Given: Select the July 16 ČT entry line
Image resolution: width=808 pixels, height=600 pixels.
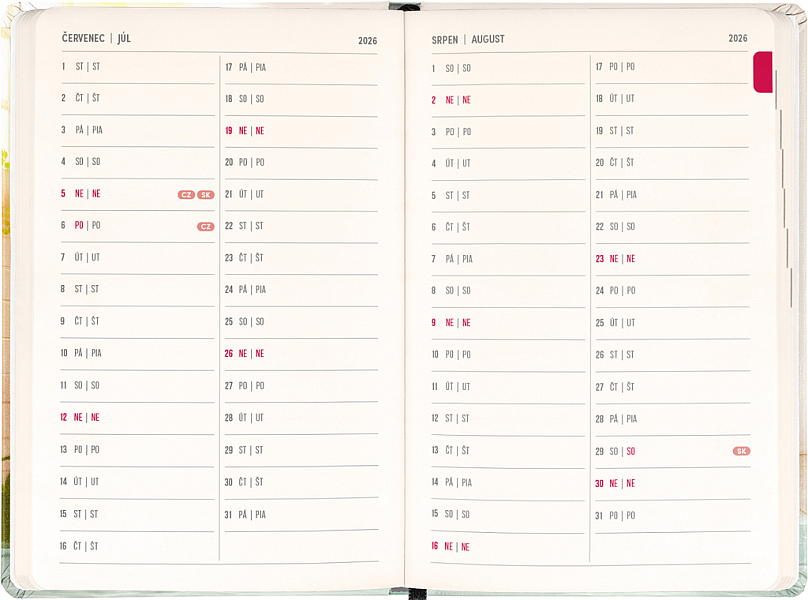Looking at the screenshot, I should (x=137, y=546).
